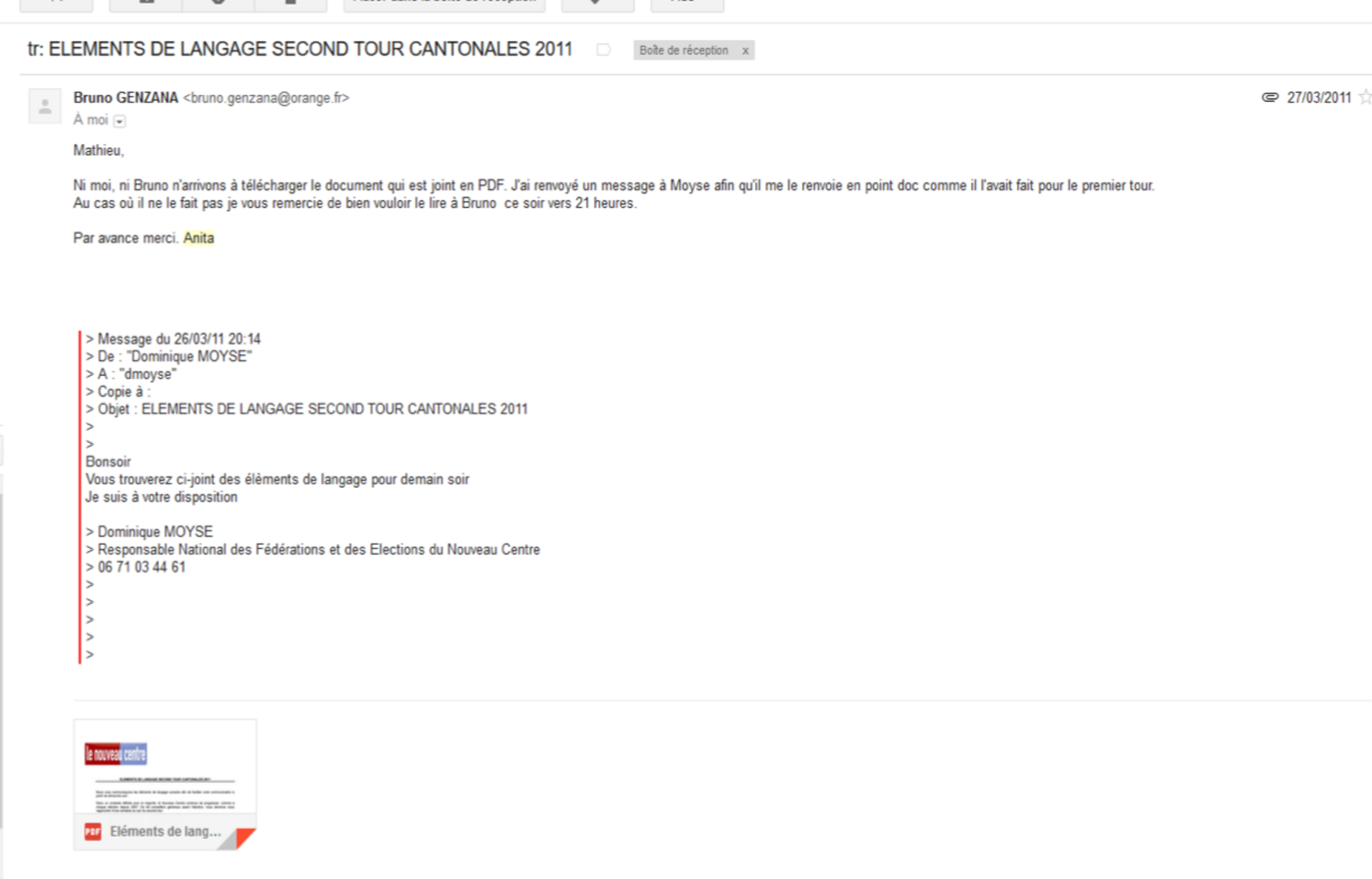
Task: Click the report spam toolbar icon
Action: 218,3
